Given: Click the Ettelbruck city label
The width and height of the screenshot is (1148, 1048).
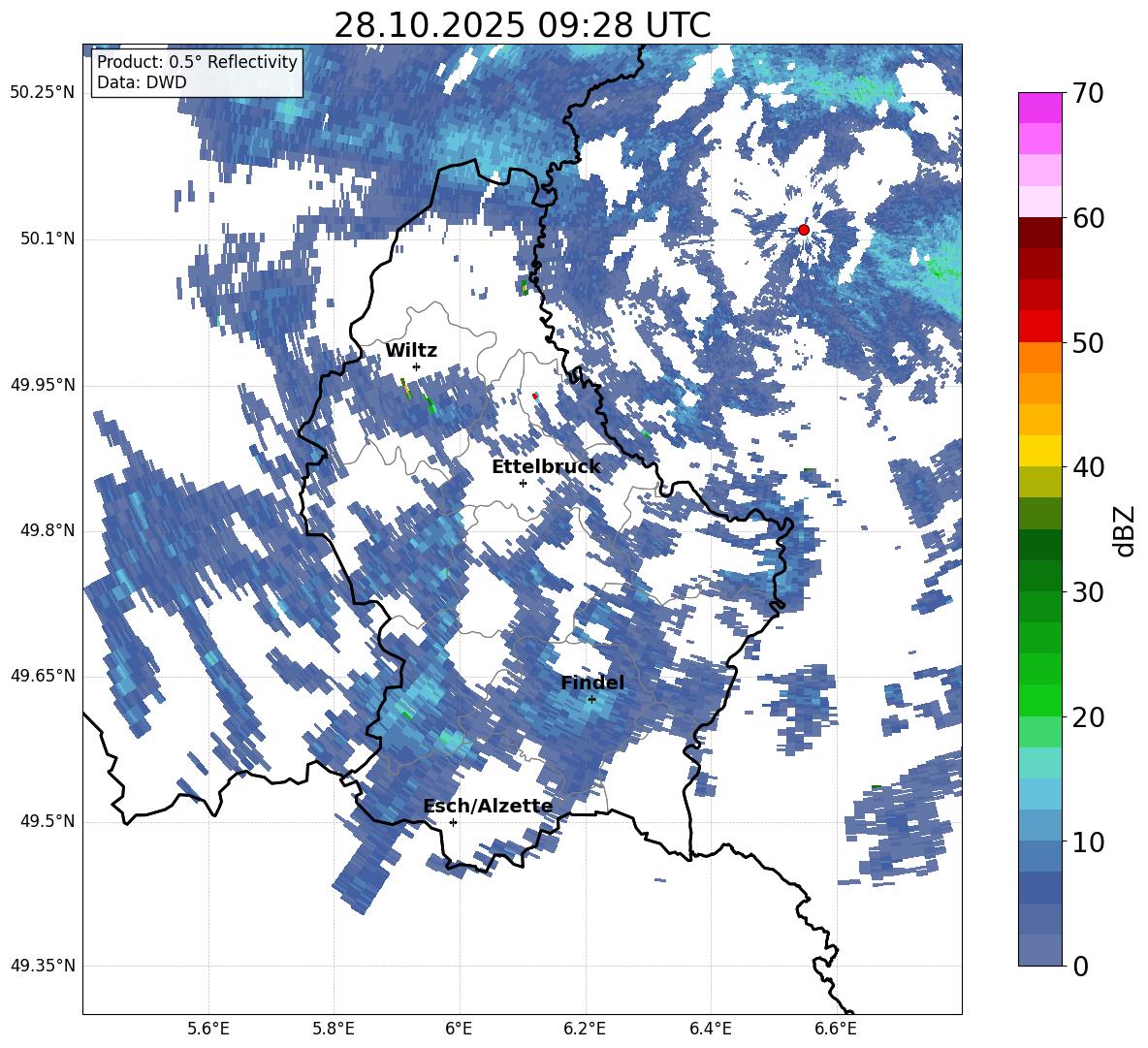Looking at the screenshot, I should point(546,466).
